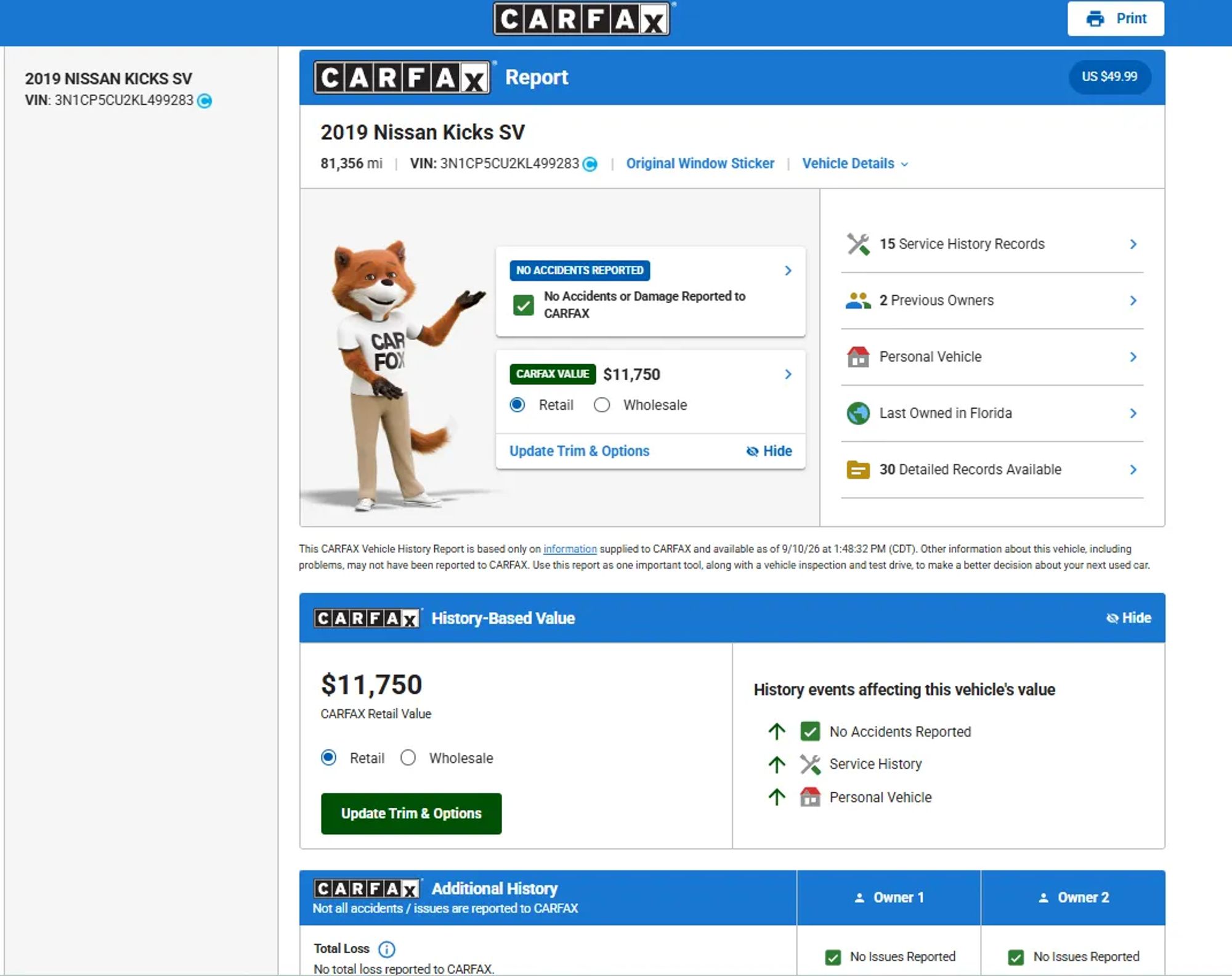Click the green up arrow beside No Accidents Reported

pyautogui.click(x=777, y=731)
